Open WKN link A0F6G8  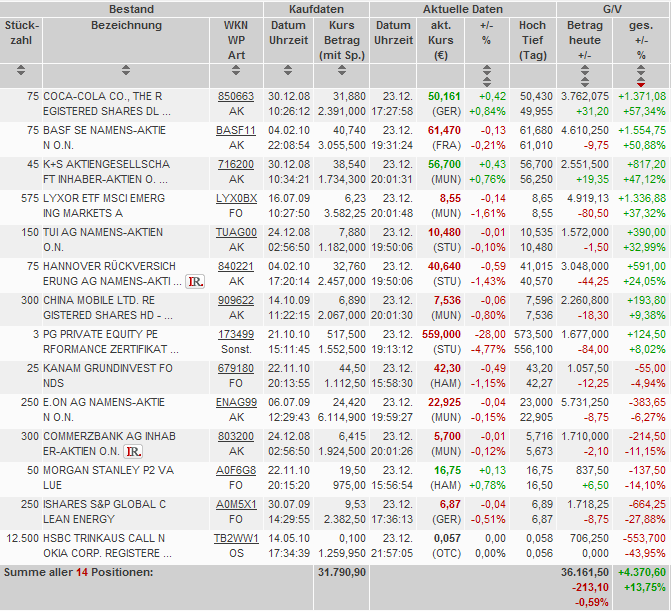point(236,470)
